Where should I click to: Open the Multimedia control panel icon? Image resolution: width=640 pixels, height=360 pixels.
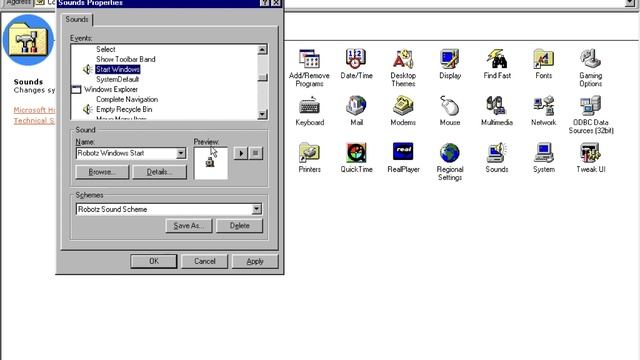(x=497, y=106)
